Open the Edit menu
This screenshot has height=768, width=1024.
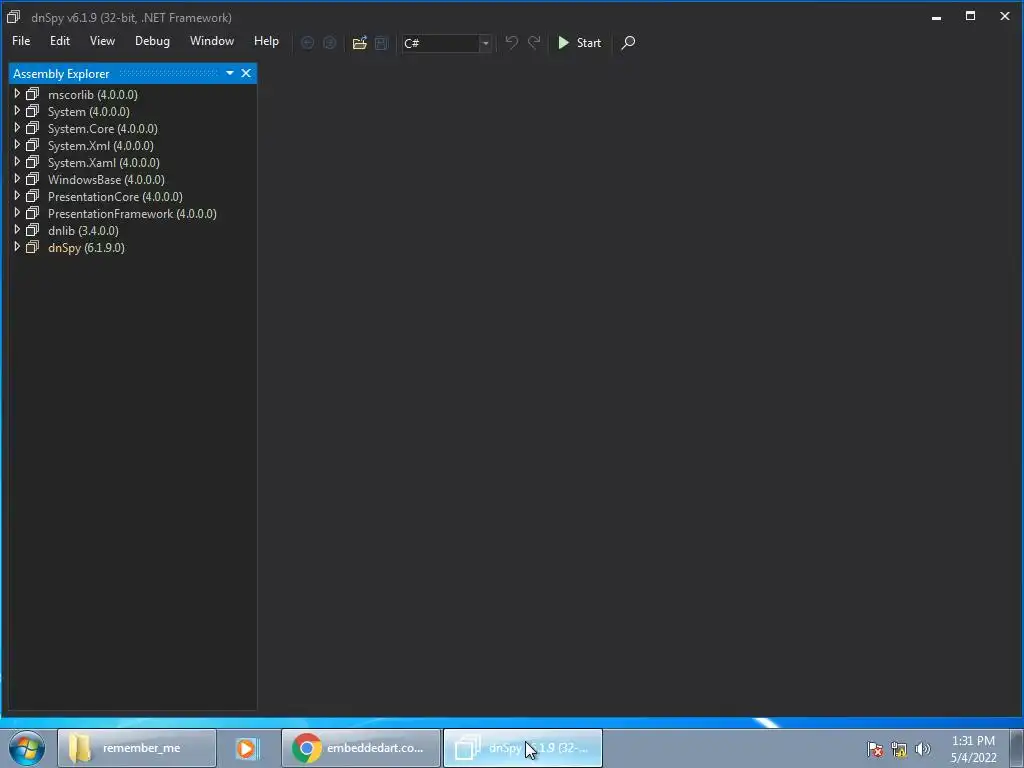pos(59,41)
